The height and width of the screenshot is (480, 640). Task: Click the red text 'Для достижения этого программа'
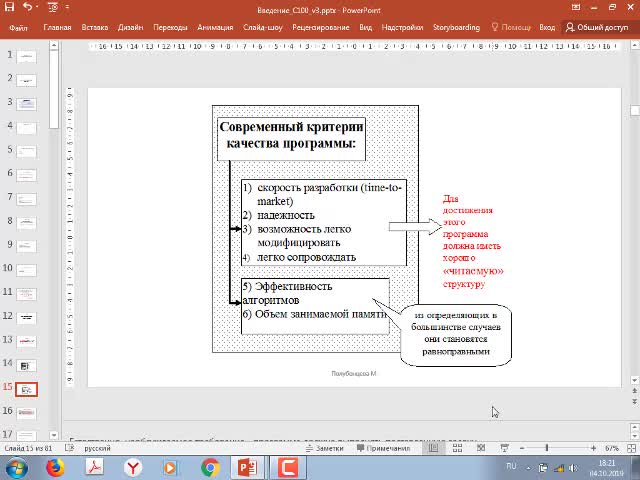pos(469,216)
